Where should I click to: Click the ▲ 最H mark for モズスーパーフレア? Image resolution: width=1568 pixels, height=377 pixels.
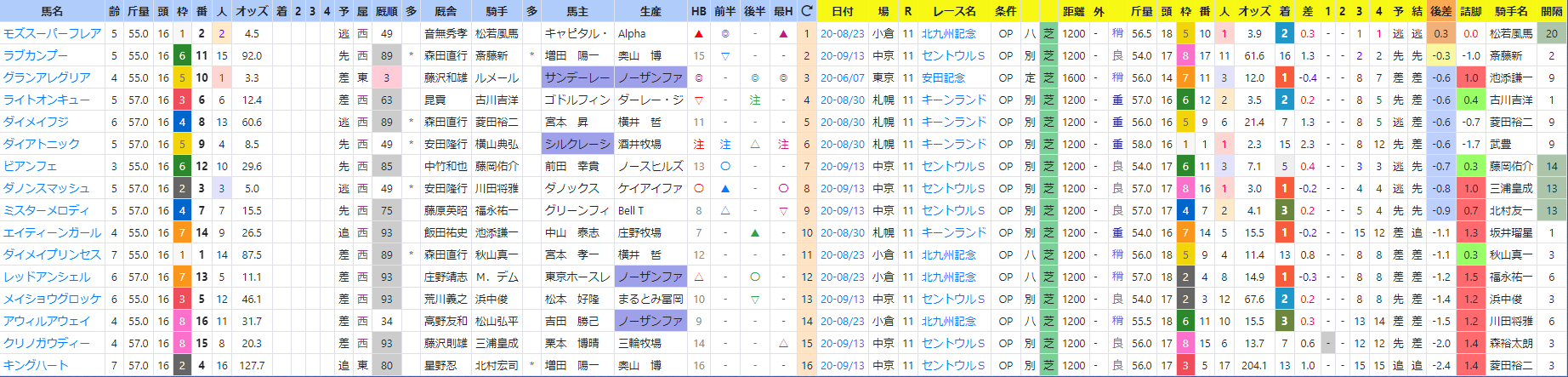point(783,34)
